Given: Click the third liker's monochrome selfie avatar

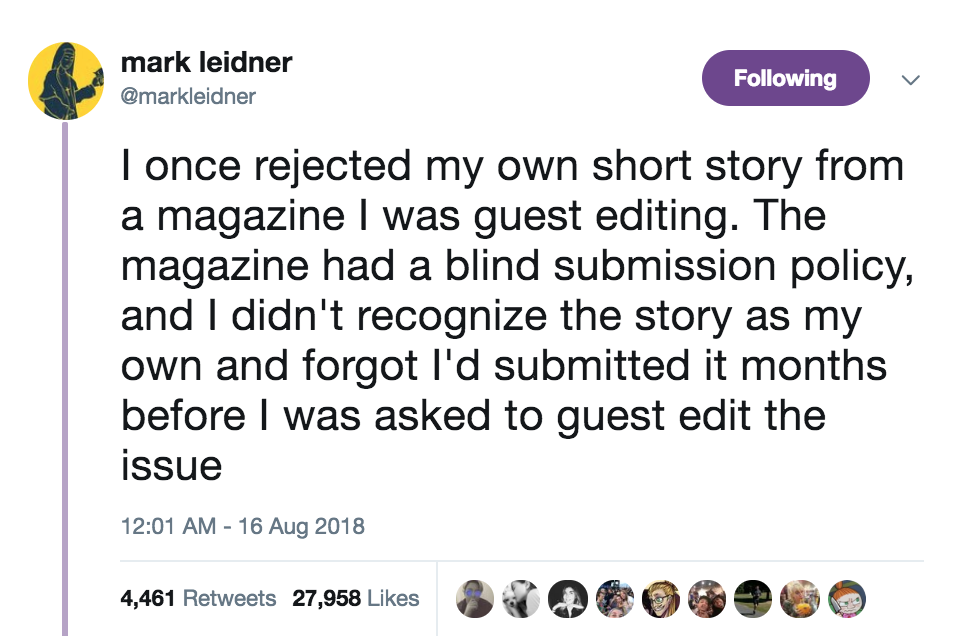Looking at the screenshot, I should [x=567, y=598].
